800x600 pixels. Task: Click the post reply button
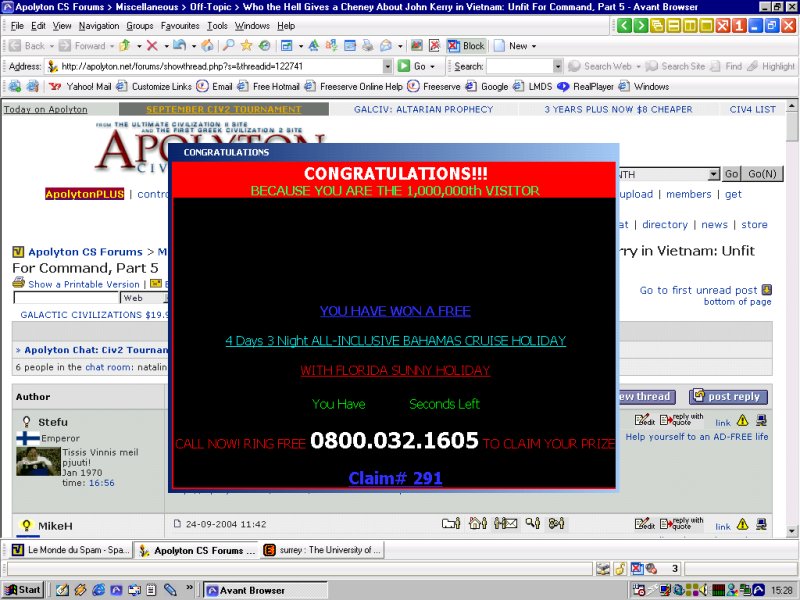(x=728, y=396)
